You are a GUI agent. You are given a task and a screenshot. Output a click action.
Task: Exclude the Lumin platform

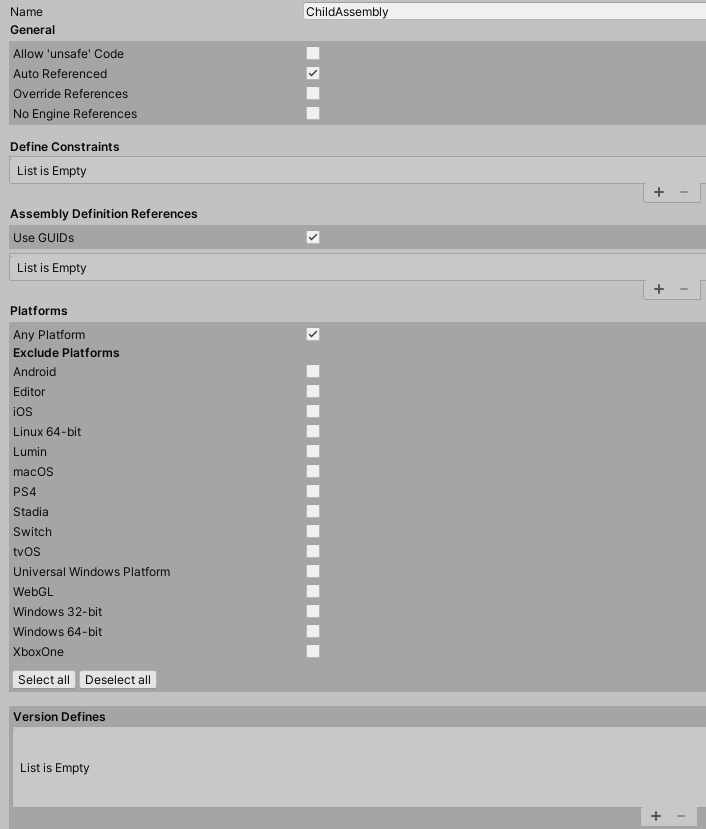coord(313,452)
